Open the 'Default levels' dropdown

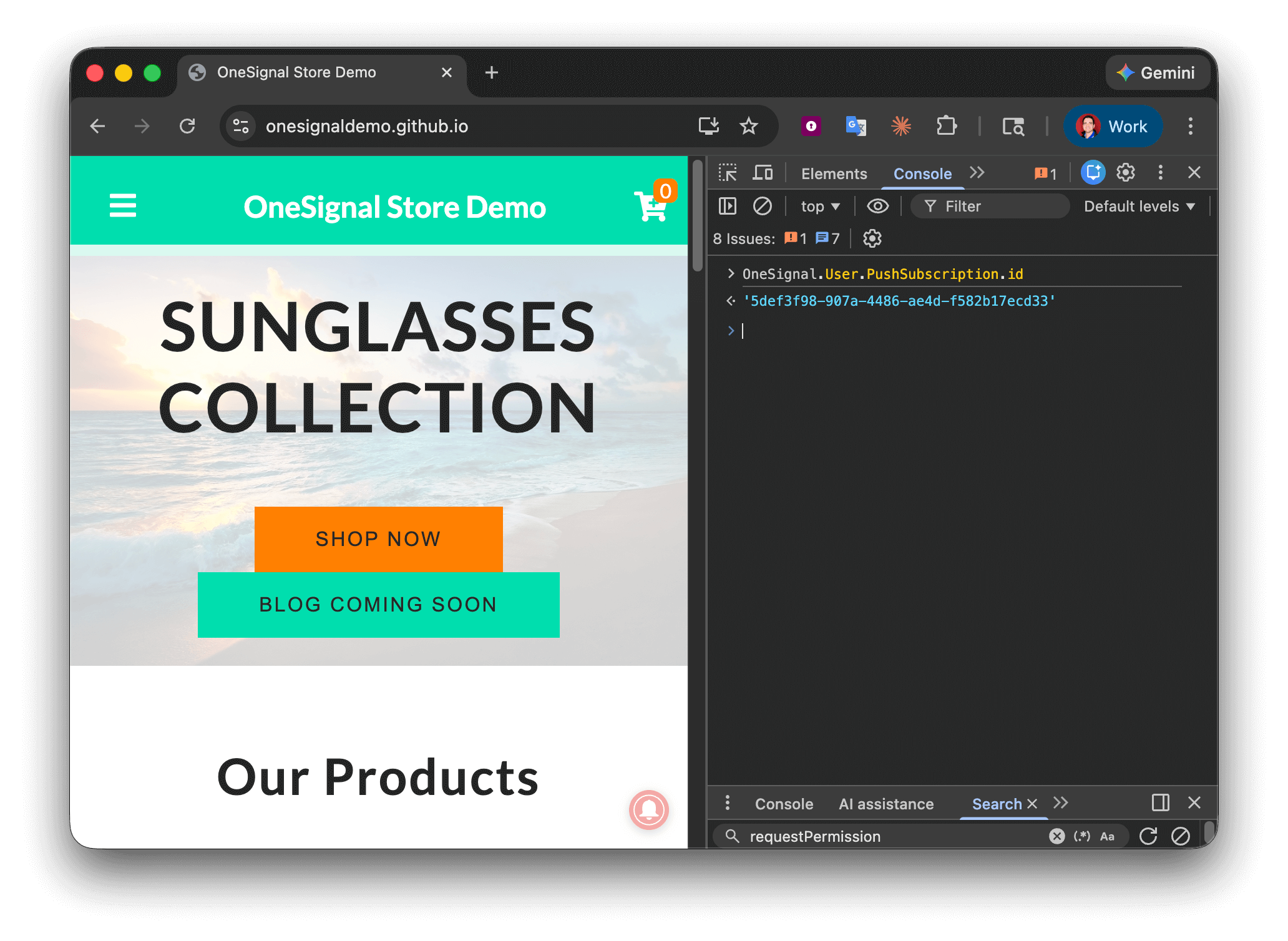click(x=1138, y=206)
